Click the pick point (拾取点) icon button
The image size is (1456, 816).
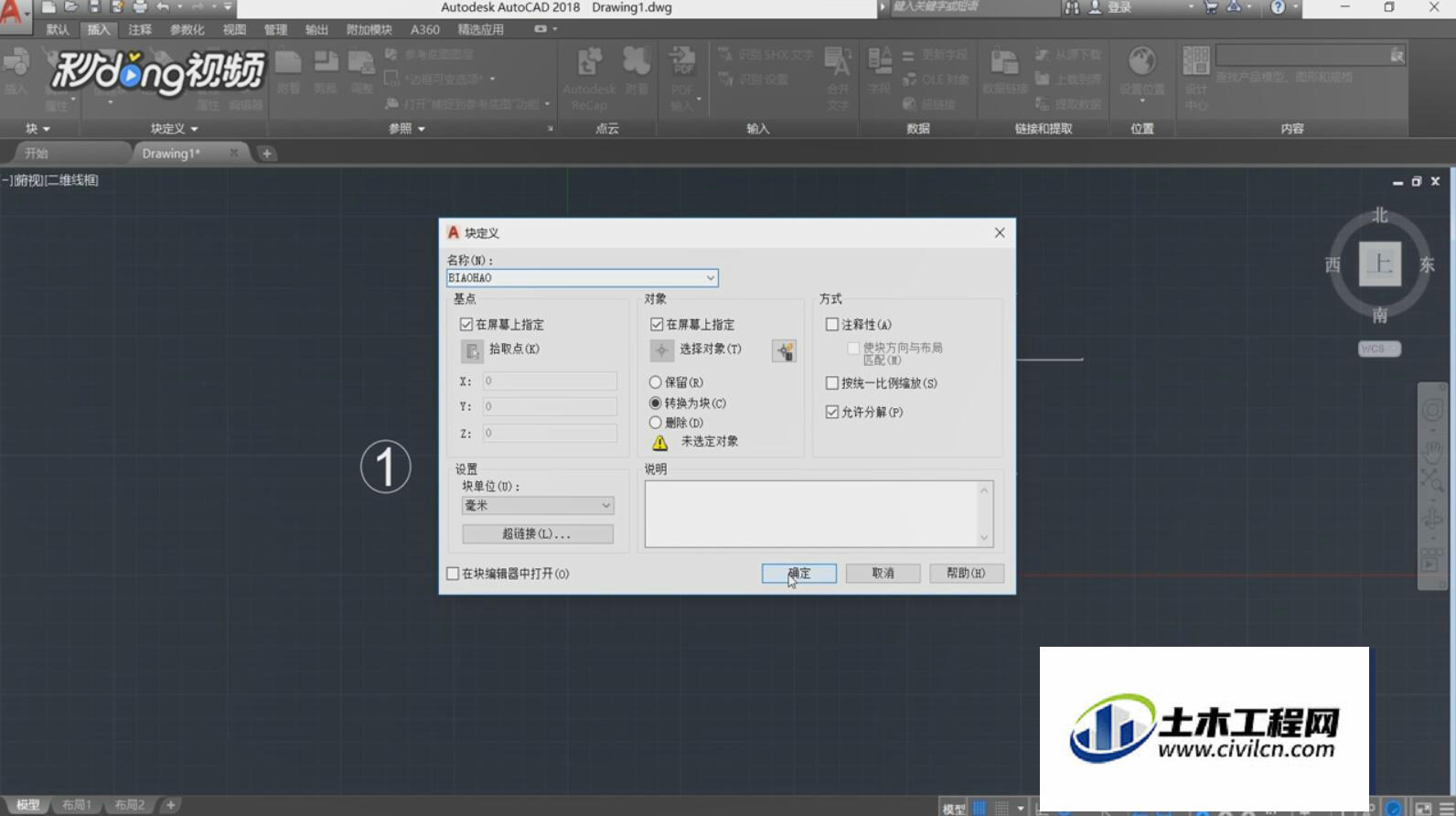tap(472, 350)
